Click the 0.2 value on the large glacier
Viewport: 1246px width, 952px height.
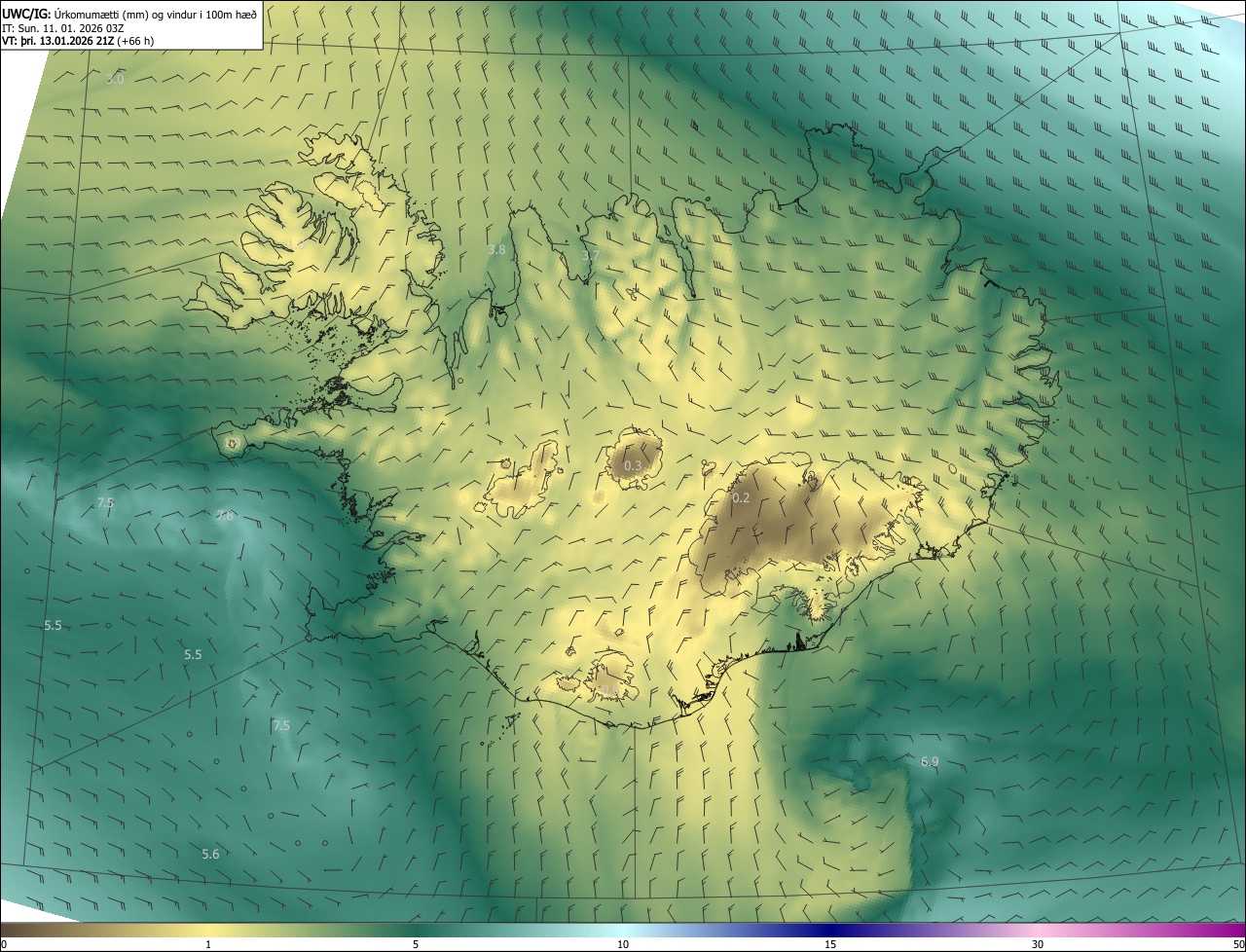[741, 498]
